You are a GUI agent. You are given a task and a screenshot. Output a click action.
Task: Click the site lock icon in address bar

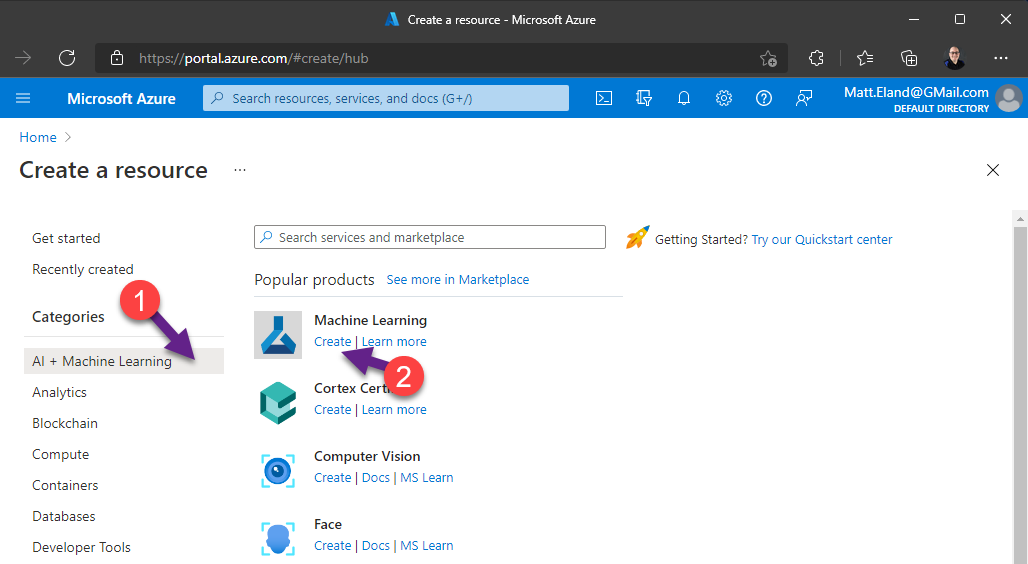click(x=117, y=58)
